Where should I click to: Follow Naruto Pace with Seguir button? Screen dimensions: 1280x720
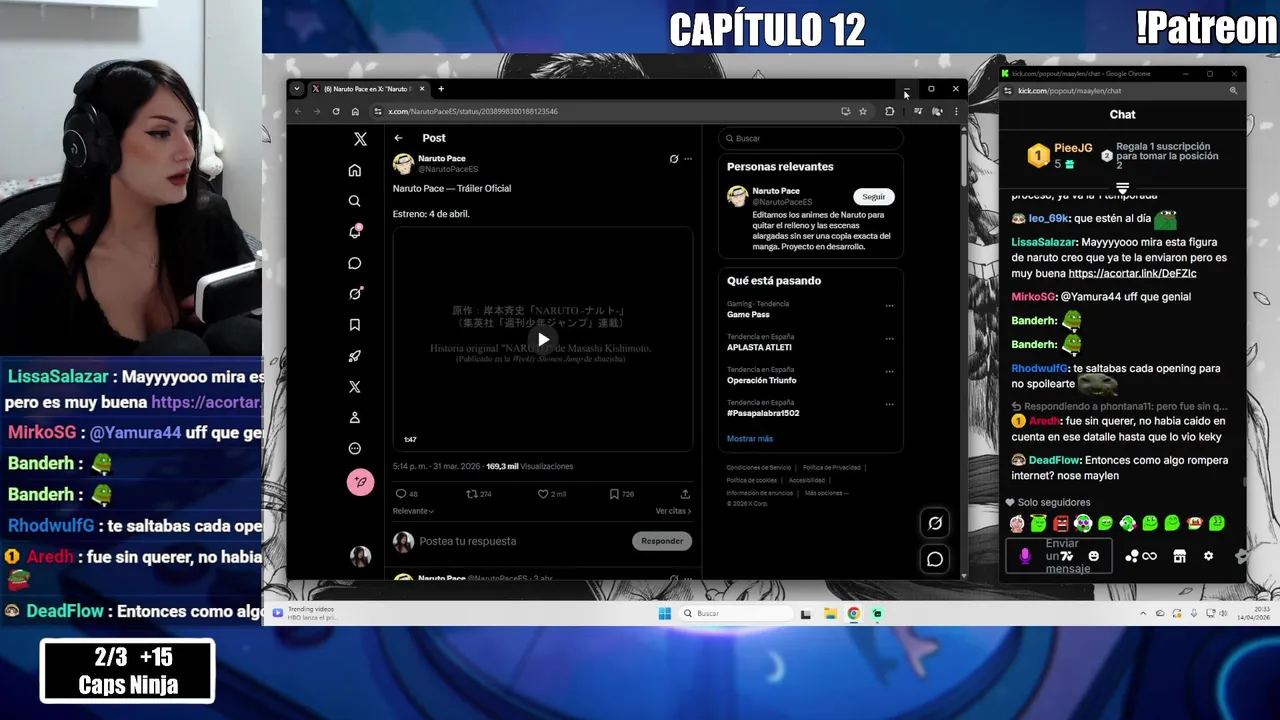pyautogui.click(x=874, y=197)
